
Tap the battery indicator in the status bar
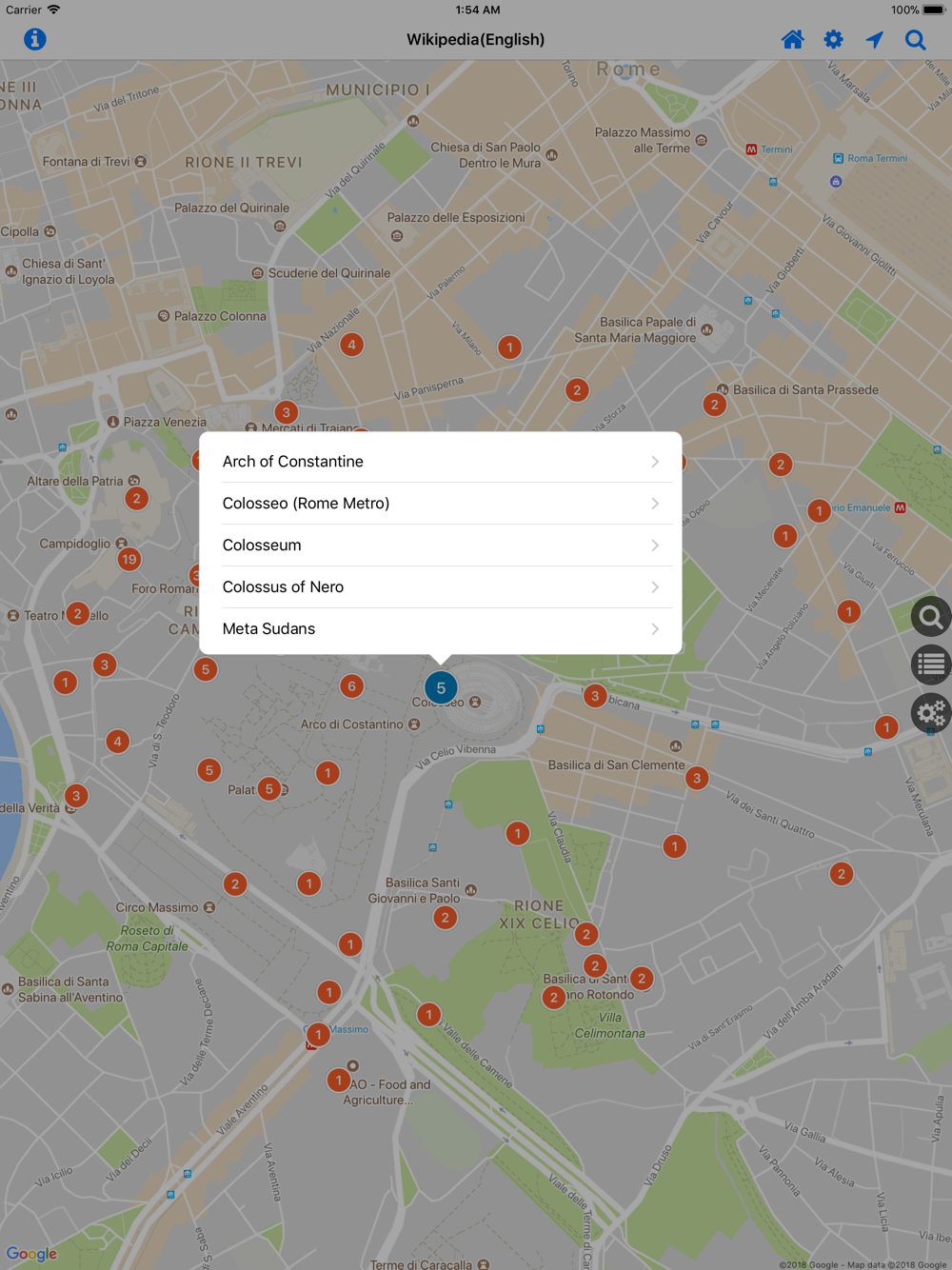[x=933, y=10]
